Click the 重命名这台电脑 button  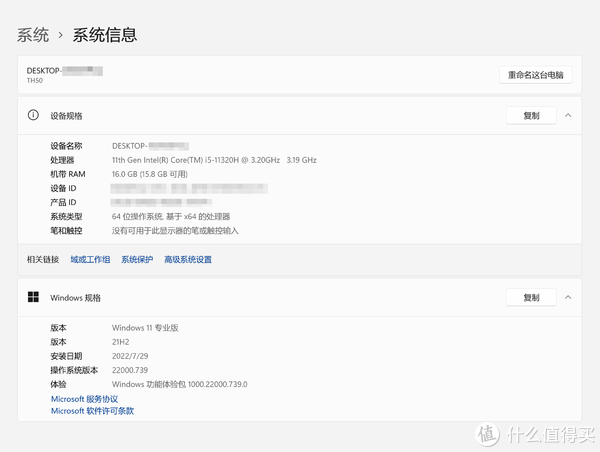[x=536, y=75]
